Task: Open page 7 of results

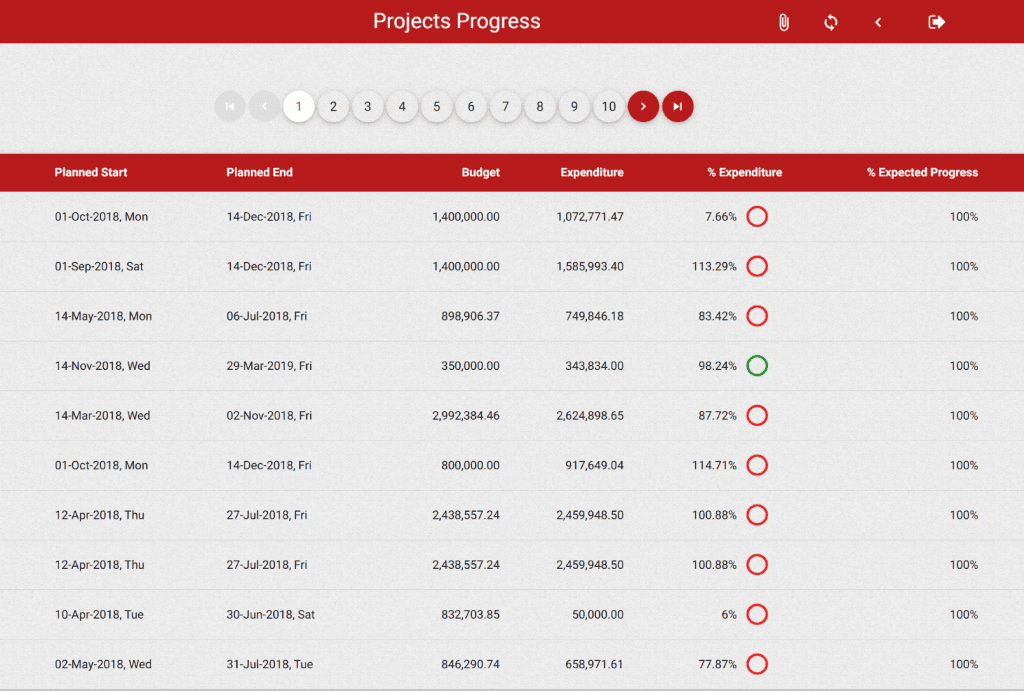Action: tap(505, 106)
